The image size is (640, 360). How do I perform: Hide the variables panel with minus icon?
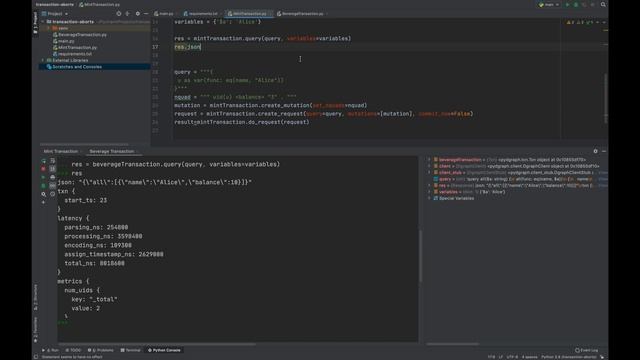pos(604,151)
